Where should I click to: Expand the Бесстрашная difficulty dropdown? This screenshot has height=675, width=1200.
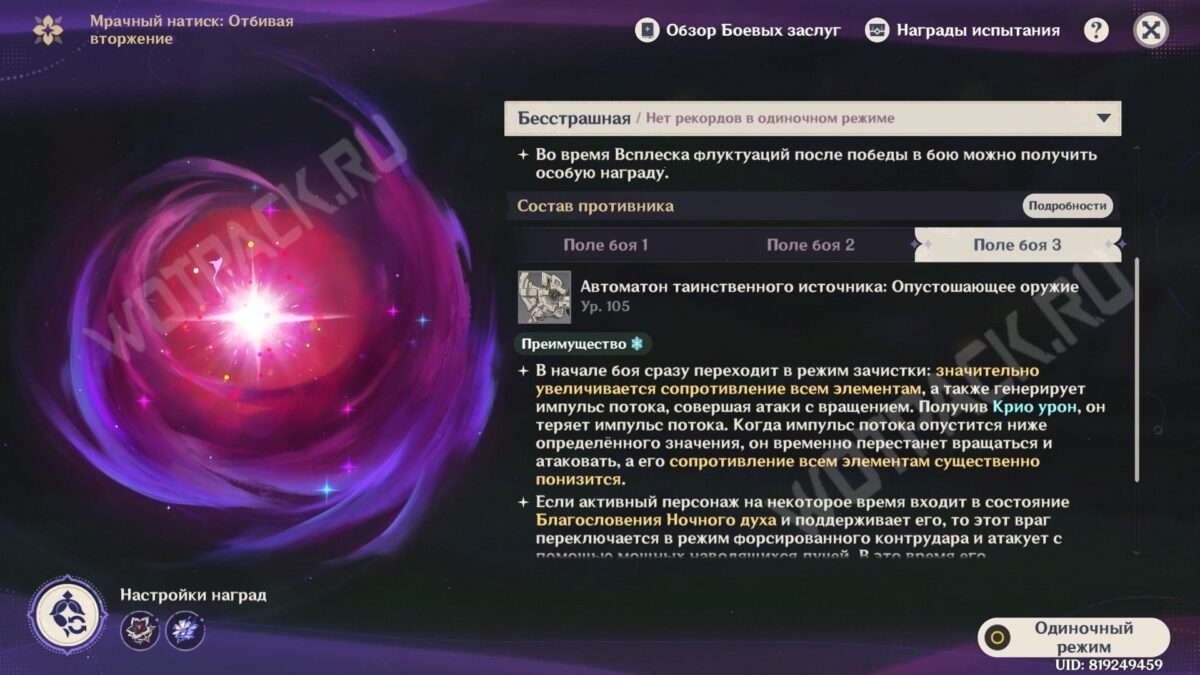(812, 118)
